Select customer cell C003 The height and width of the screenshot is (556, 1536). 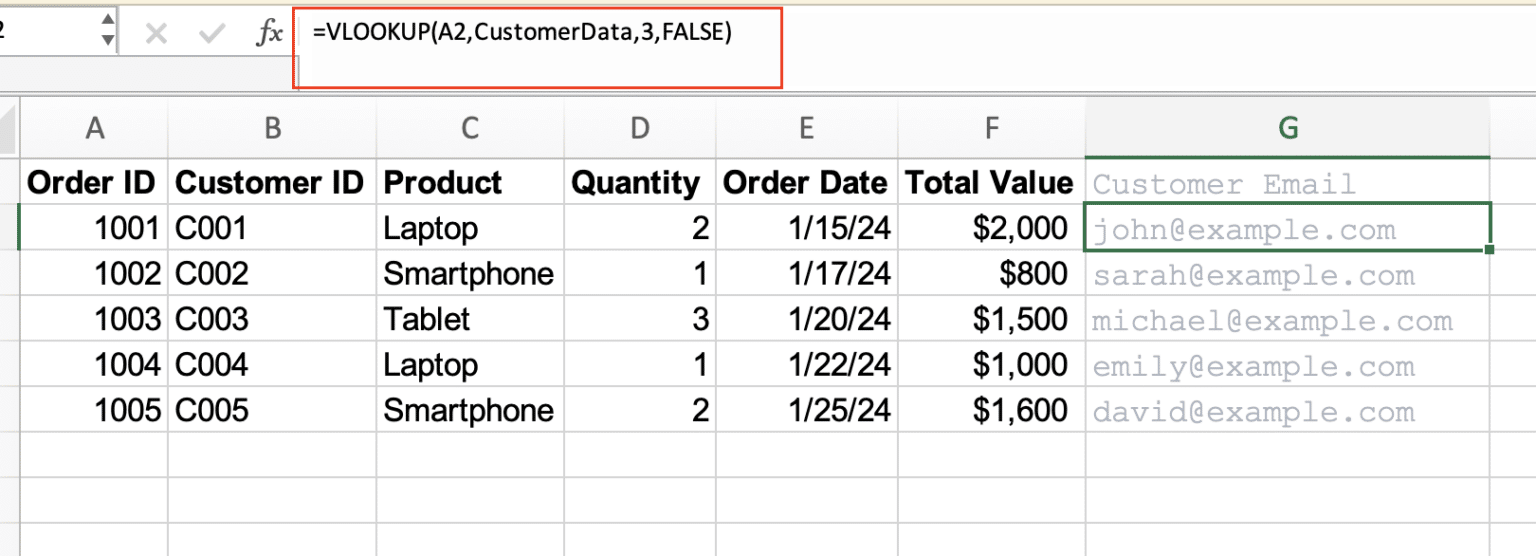272,319
